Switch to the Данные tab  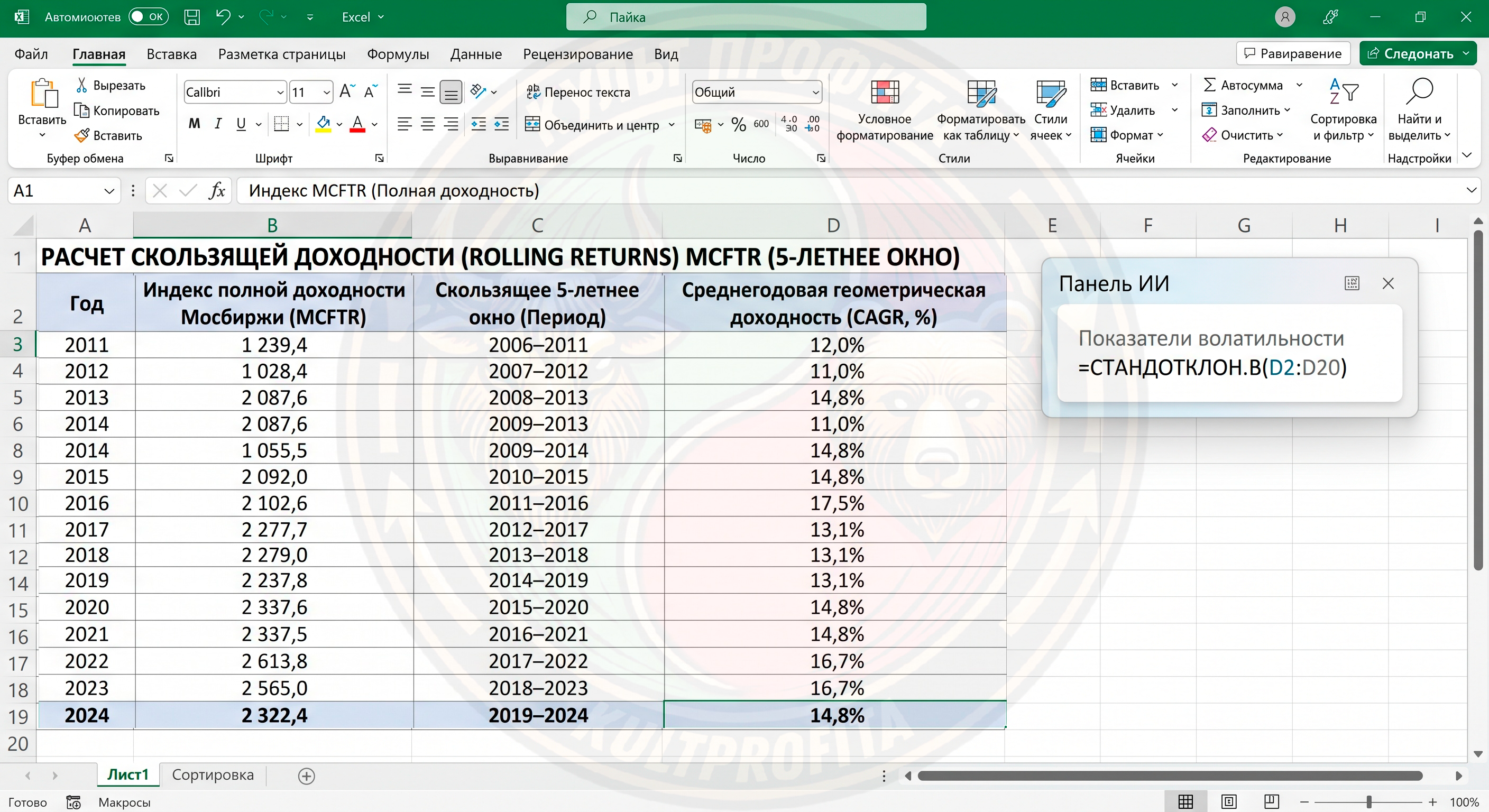[476, 54]
